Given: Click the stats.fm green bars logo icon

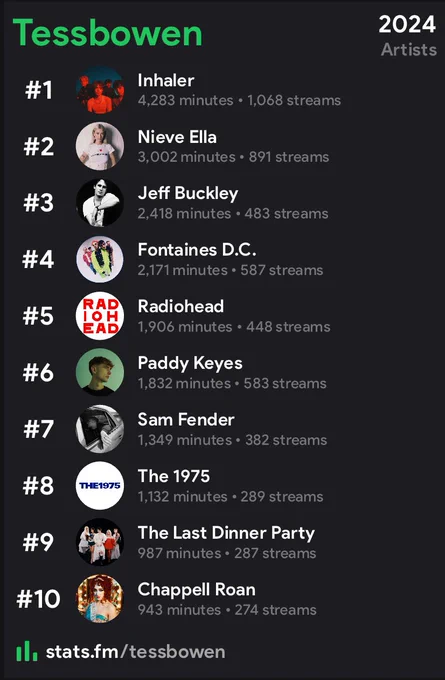Looking at the screenshot, I should click(x=26, y=651).
